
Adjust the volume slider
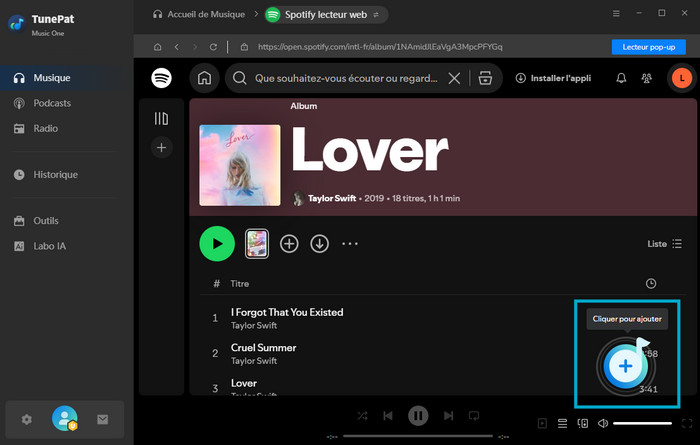[x=642, y=423]
